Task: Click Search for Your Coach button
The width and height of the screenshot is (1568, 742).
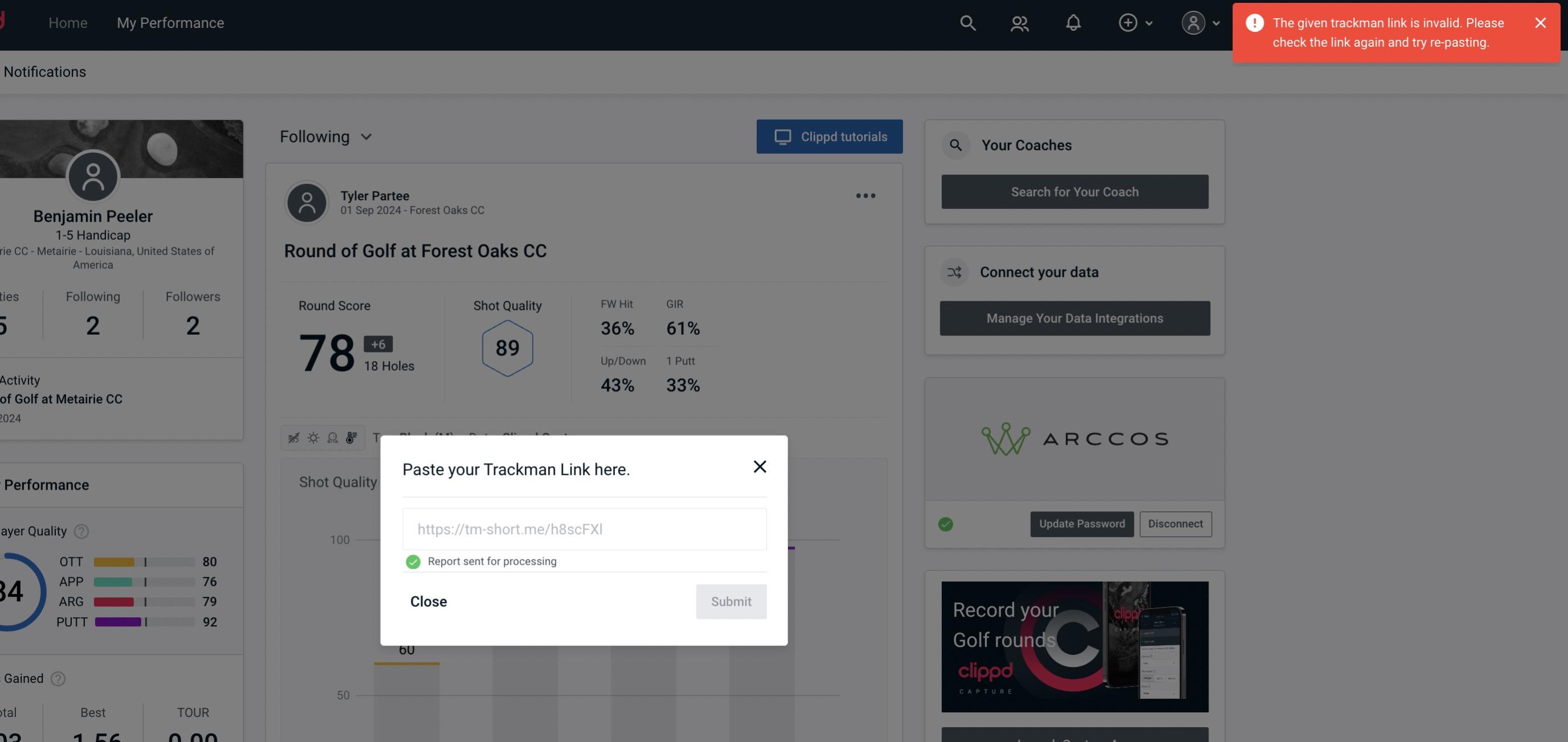Action: click(x=1075, y=192)
